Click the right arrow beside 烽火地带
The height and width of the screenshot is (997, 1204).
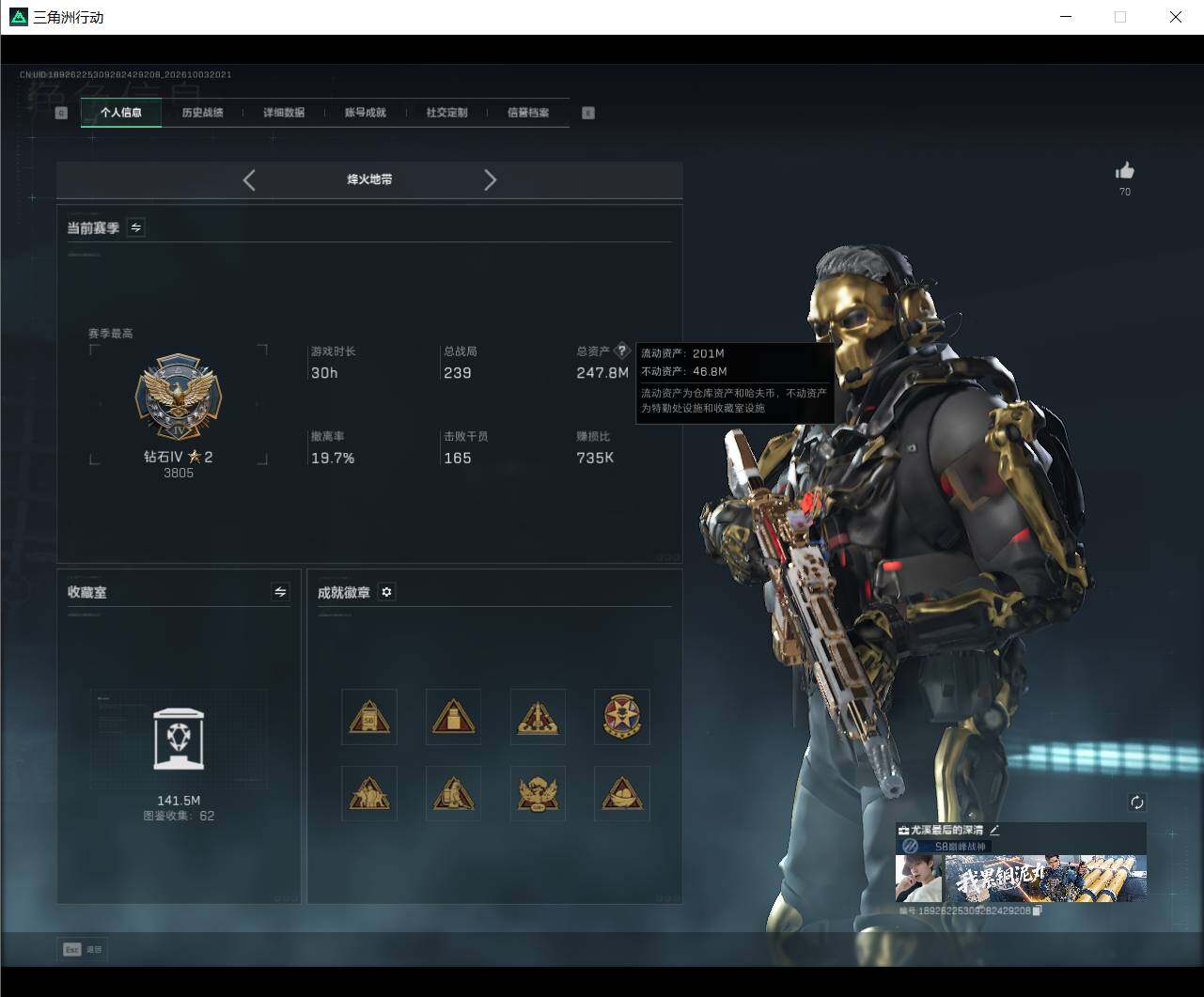490,180
